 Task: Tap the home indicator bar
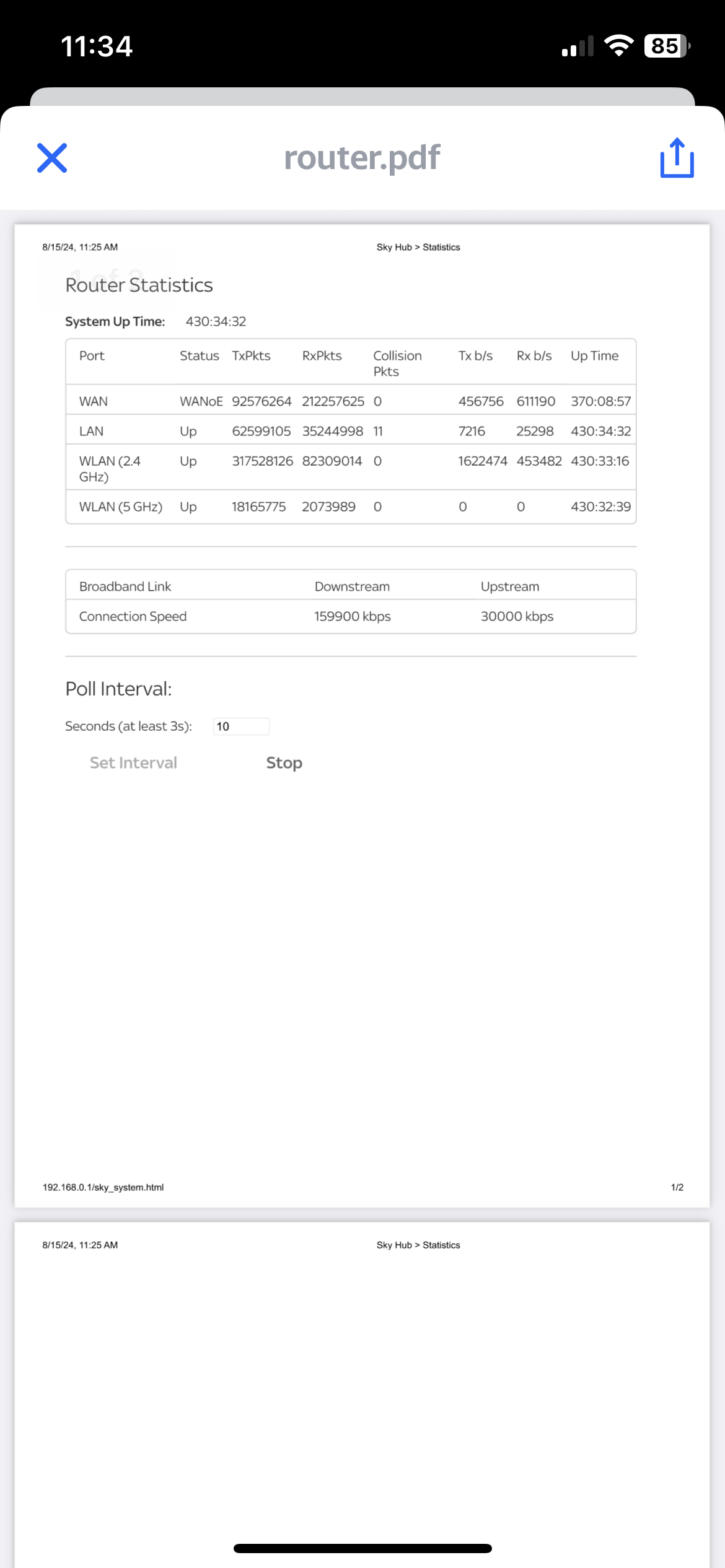[x=362, y=1548]
